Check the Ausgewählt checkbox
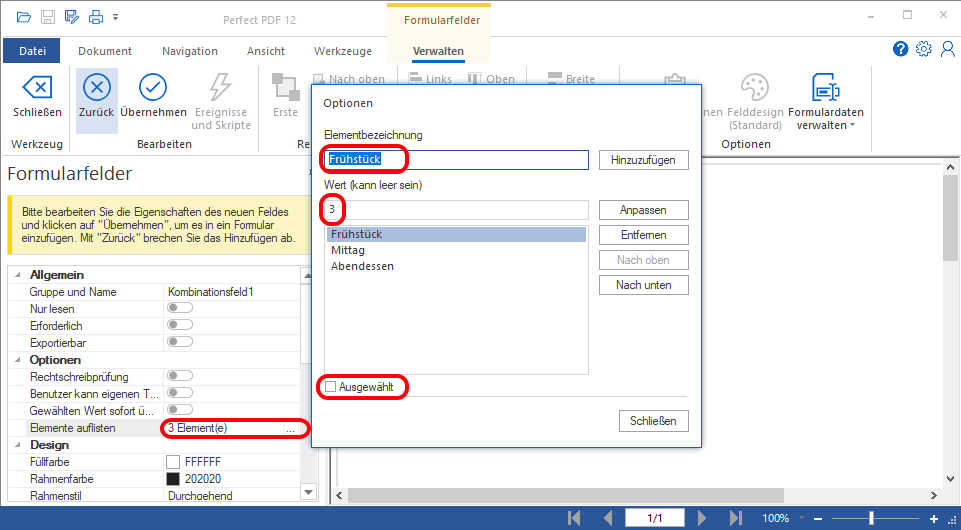The width and height of the screenshot is (961, 530). pyautogui.click(x=331, y=386)
